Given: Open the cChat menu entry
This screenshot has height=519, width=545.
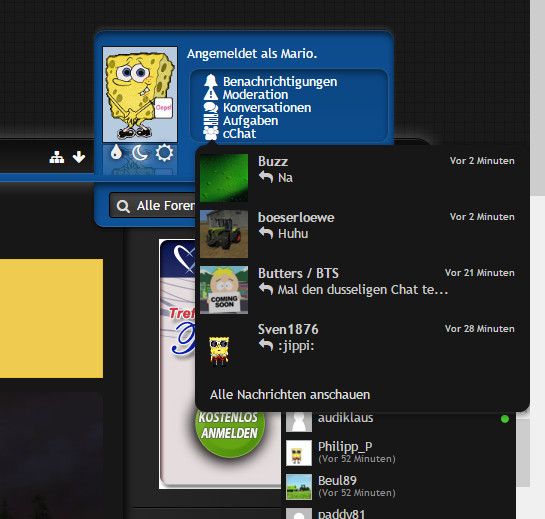Looking at the screenshot, I should tap(239, 133).
